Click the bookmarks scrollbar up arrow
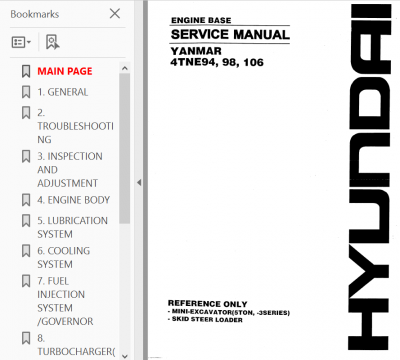 pos(125,68)
